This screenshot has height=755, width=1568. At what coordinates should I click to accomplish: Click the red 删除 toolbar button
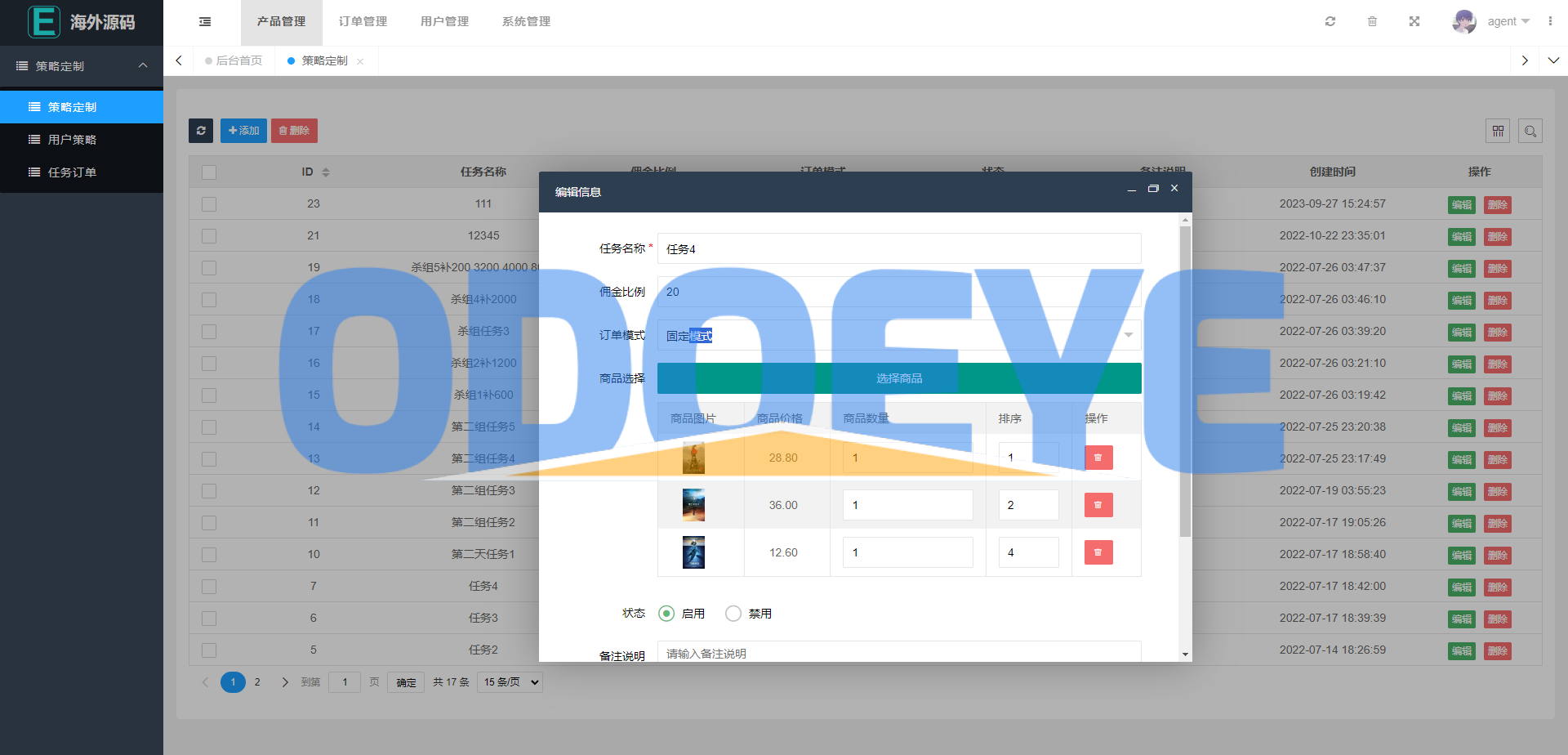tap(294, 131)
